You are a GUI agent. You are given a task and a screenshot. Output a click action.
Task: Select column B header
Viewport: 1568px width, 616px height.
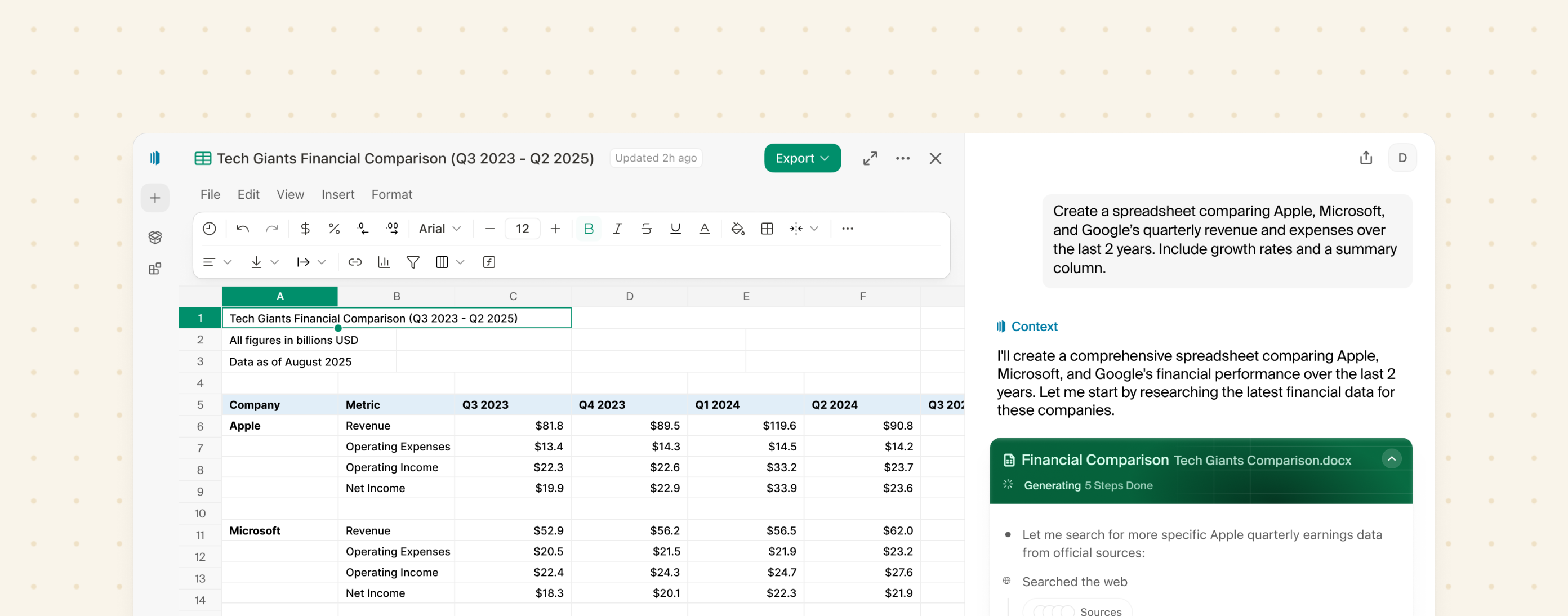click(x=397, y=296)
